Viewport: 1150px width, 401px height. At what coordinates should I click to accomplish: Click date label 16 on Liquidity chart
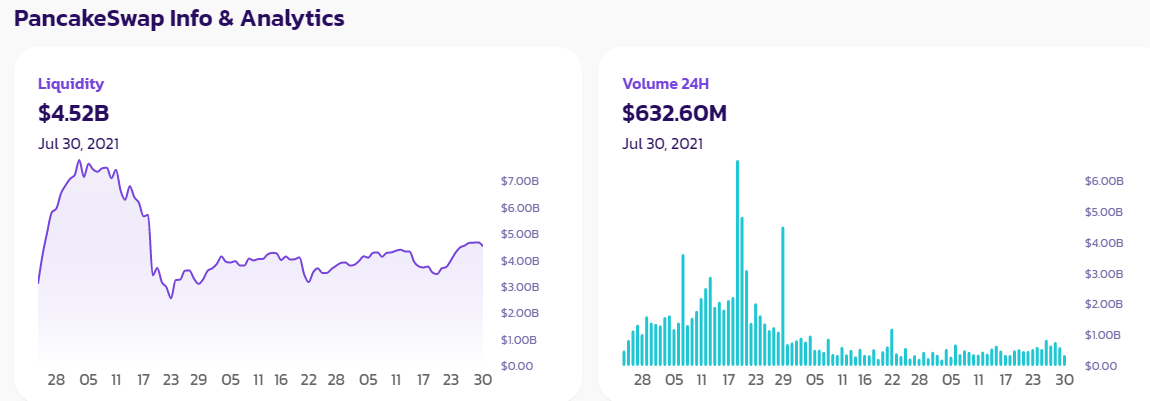click(281, 380)
